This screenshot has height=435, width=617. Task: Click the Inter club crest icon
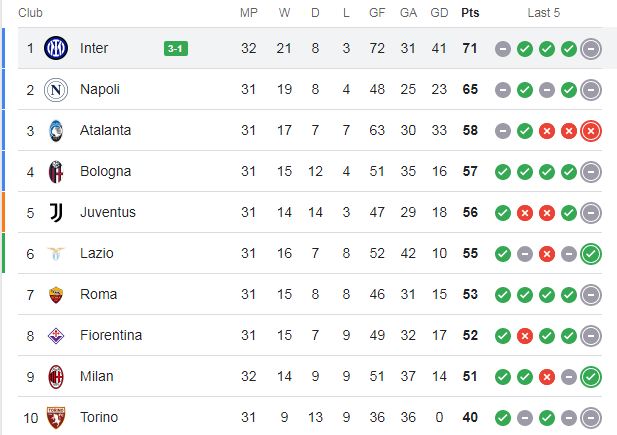56,48
